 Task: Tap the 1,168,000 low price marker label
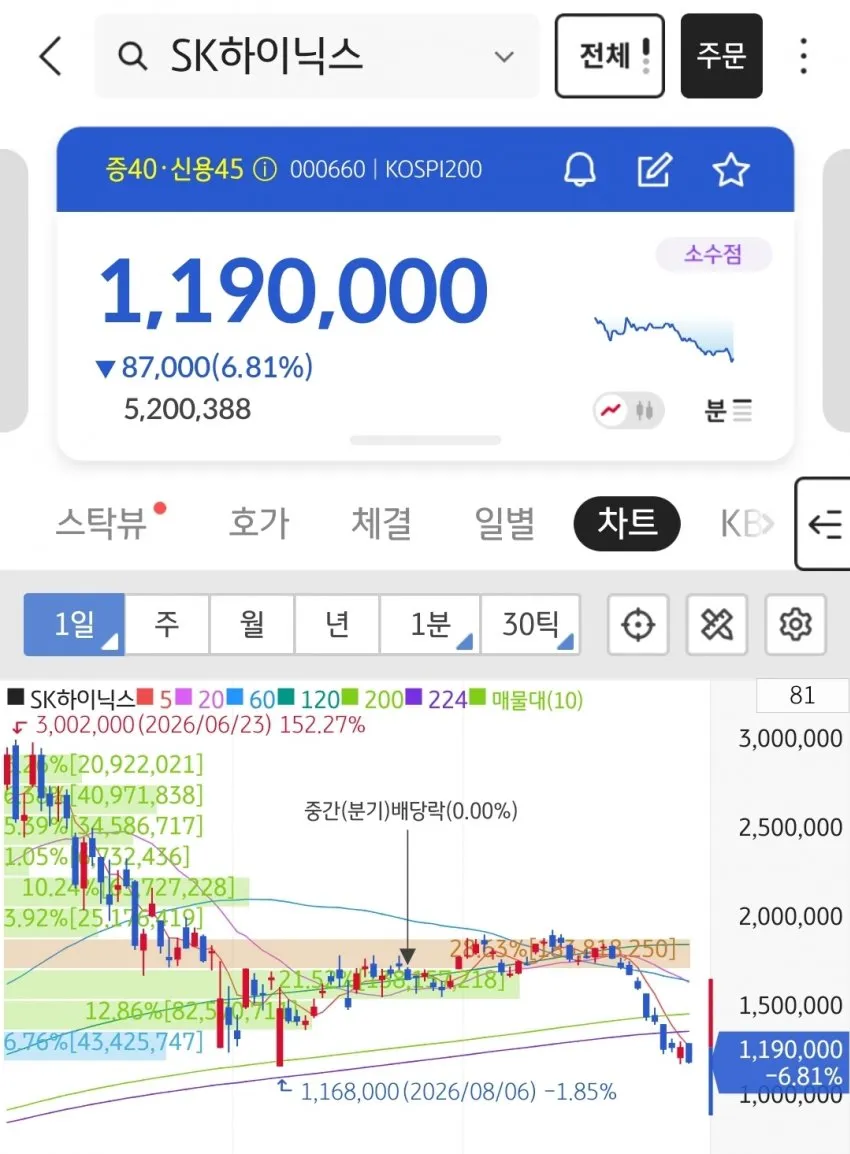point(458,1091)
